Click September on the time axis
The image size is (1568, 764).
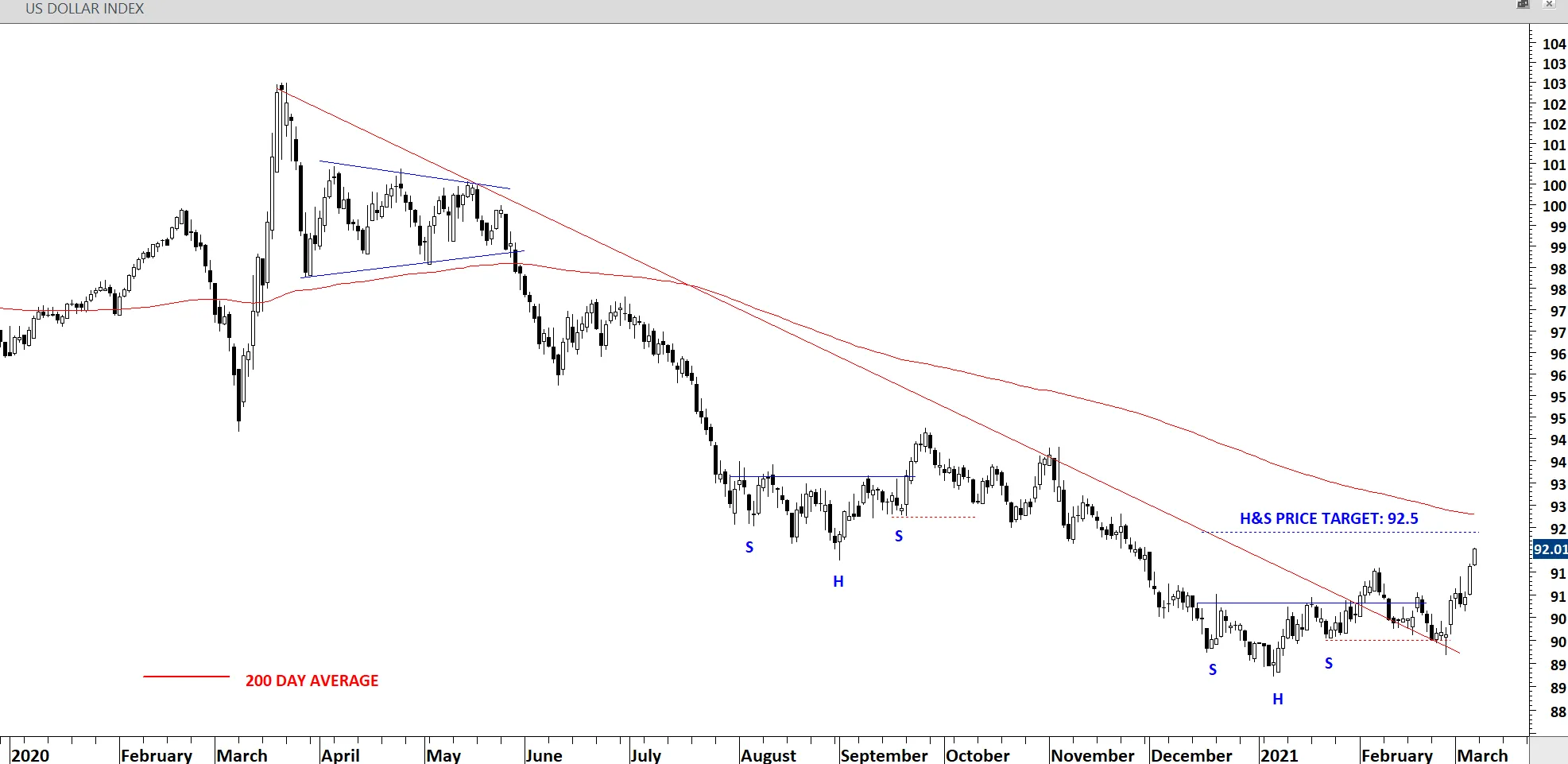click(x=884, y=754)
